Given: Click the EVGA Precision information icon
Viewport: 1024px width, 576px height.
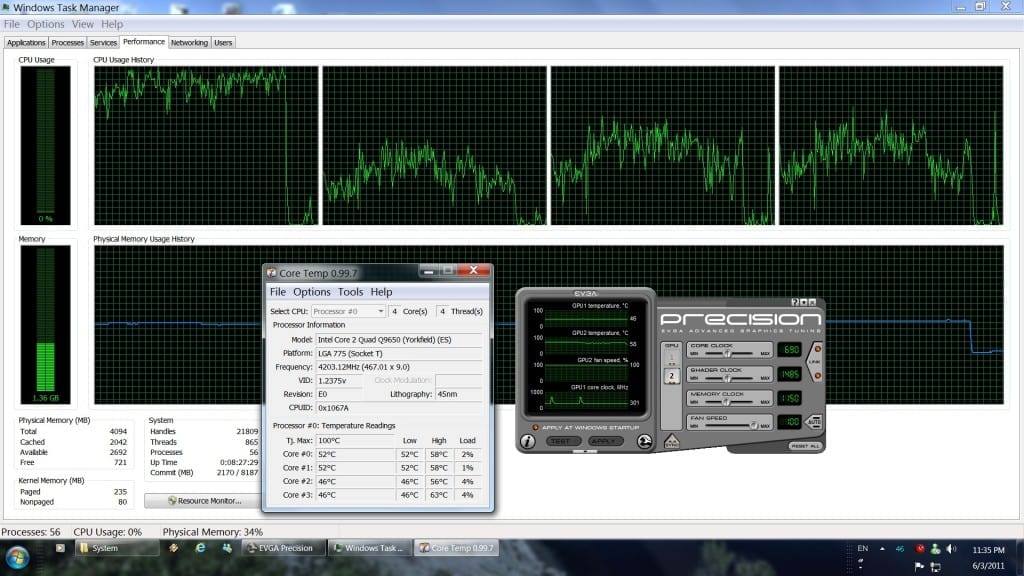Looking at the screenshot, I should tap(529, 440).
